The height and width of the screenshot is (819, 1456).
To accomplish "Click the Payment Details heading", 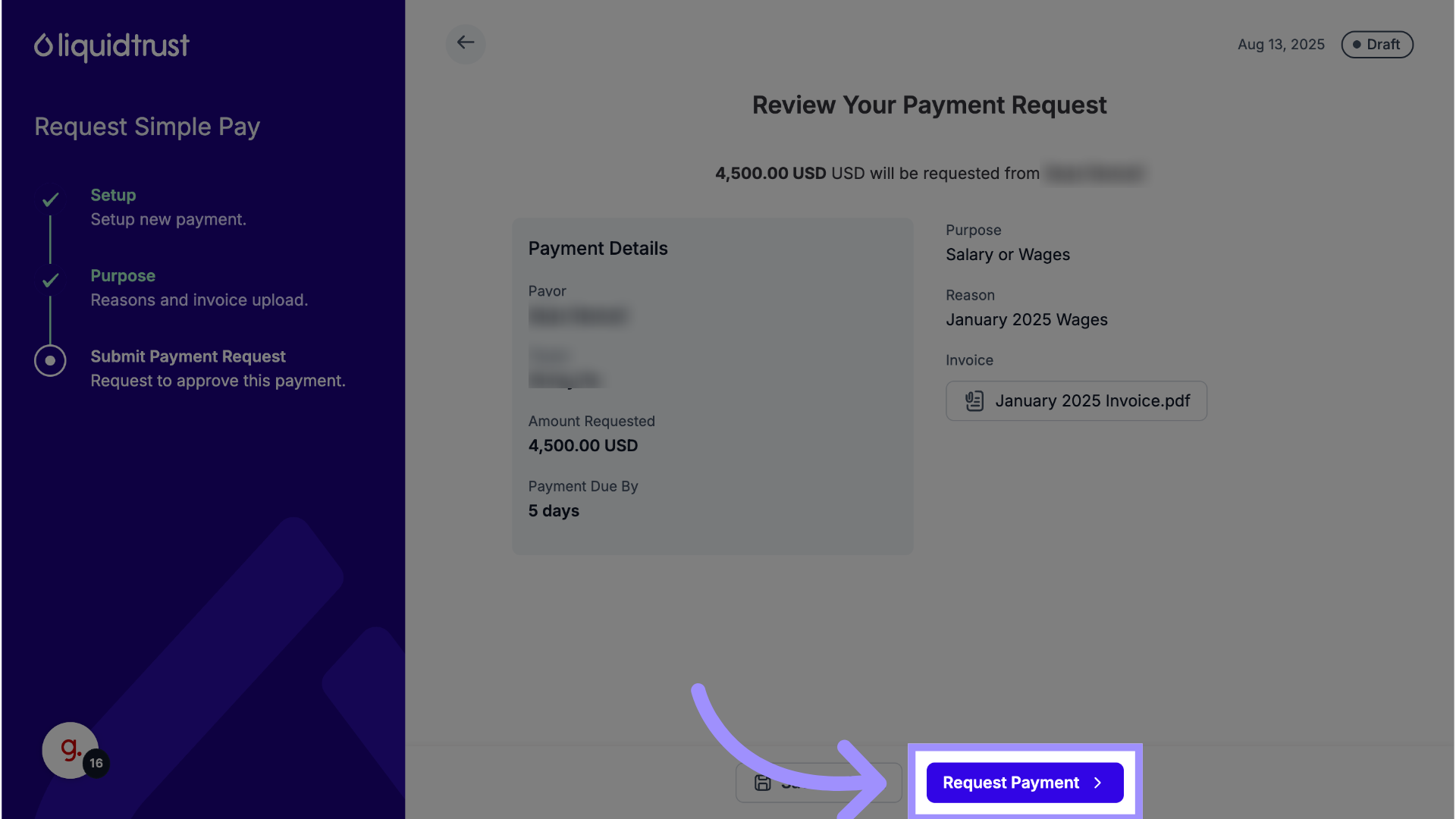I will [598, 249].
